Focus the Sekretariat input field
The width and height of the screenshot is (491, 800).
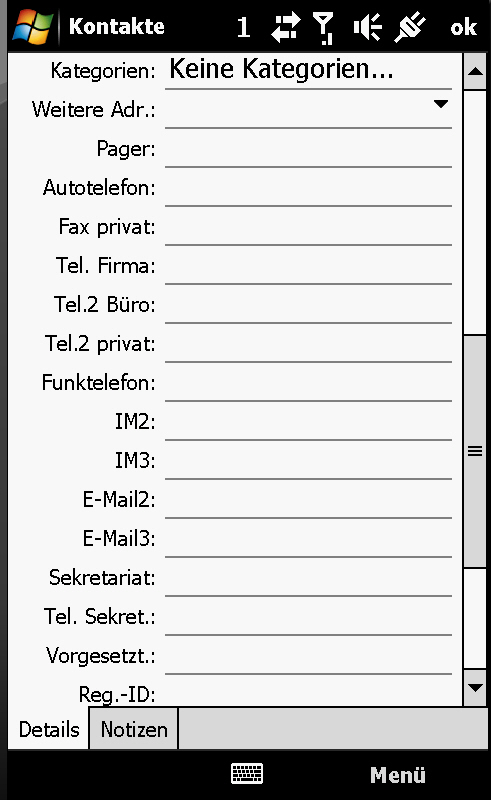tap(308, 578)
